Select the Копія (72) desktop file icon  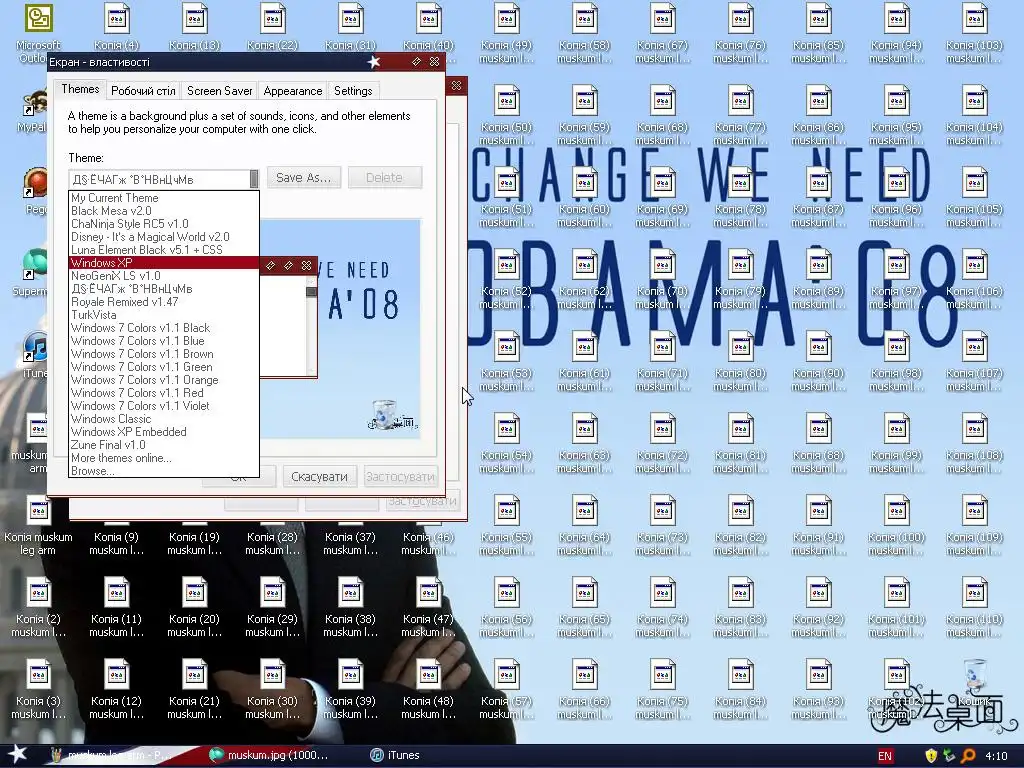tap(663, 444)
